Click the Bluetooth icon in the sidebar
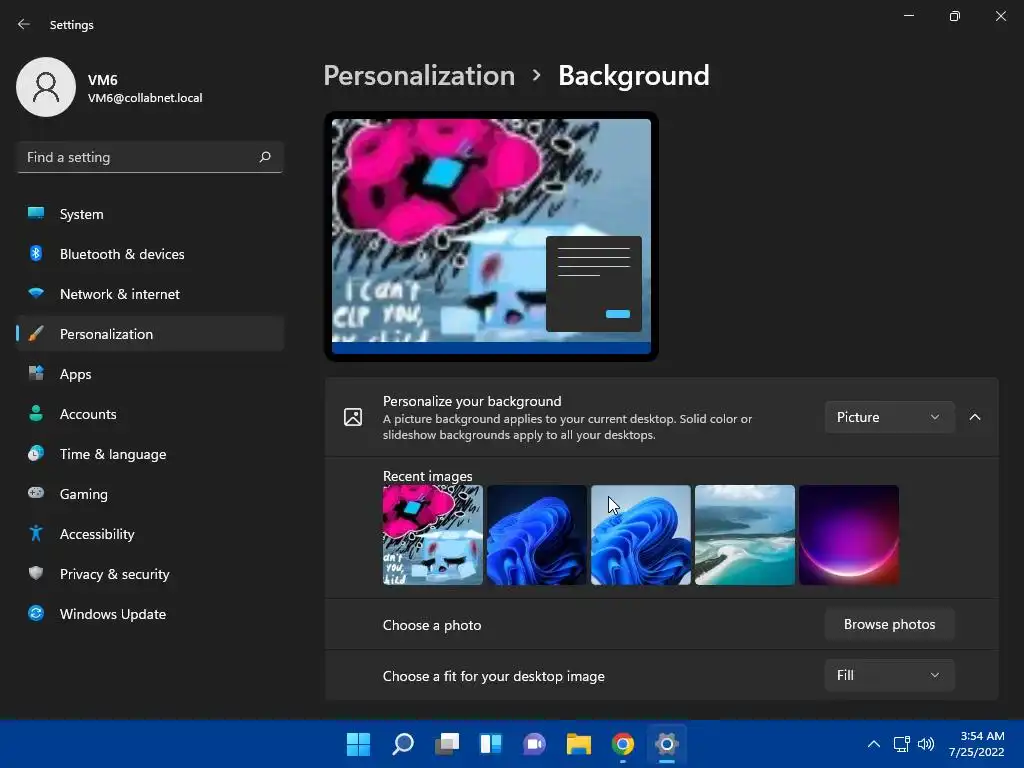Viewport: 1024px width, 768px height. click(x=36, y=253)
